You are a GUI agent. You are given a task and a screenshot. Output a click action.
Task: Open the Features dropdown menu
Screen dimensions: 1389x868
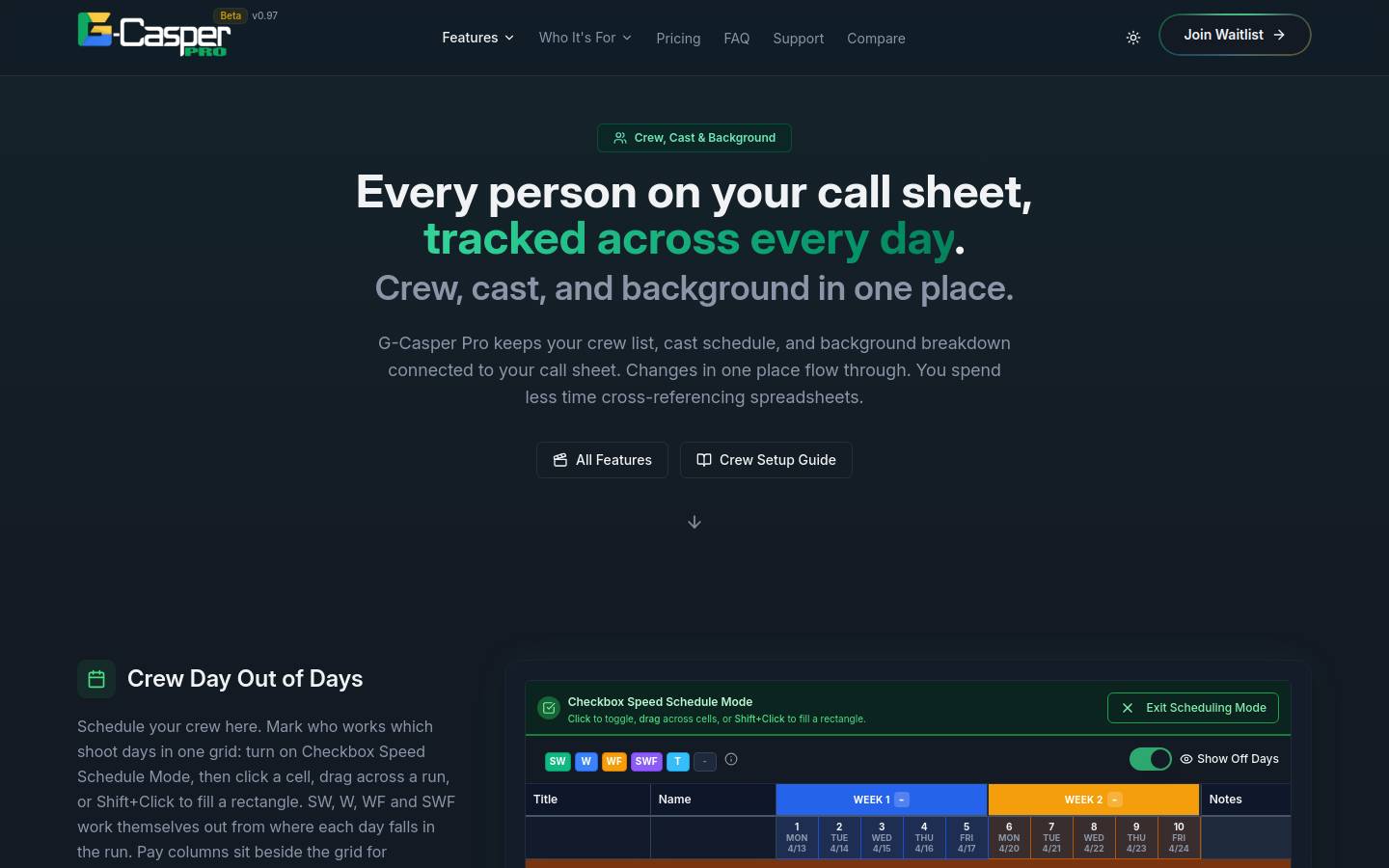click(477, 38)
